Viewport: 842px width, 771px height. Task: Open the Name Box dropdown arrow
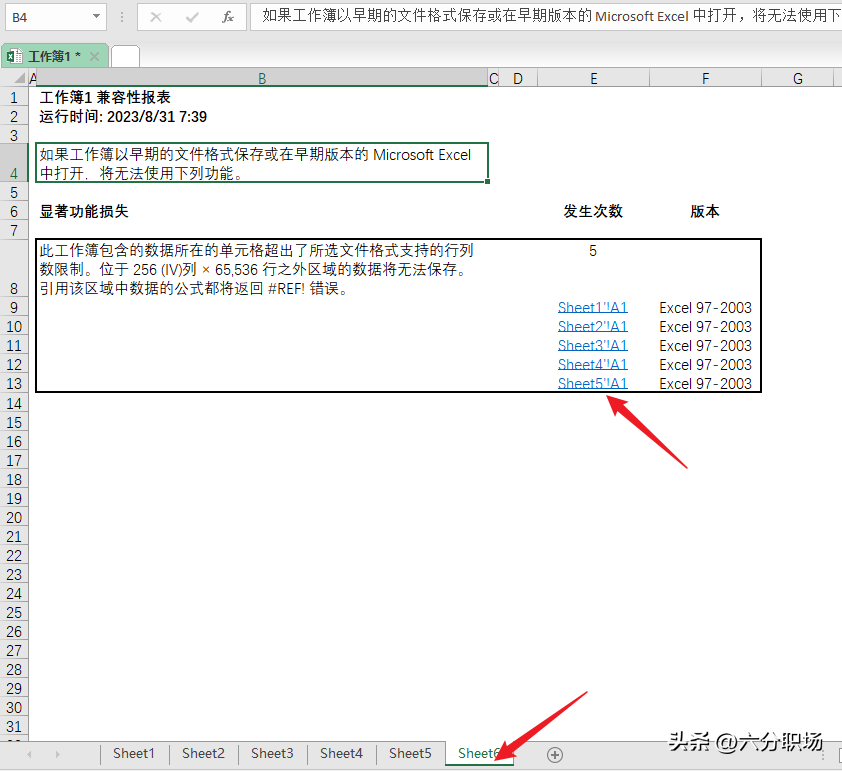[96, 17]
